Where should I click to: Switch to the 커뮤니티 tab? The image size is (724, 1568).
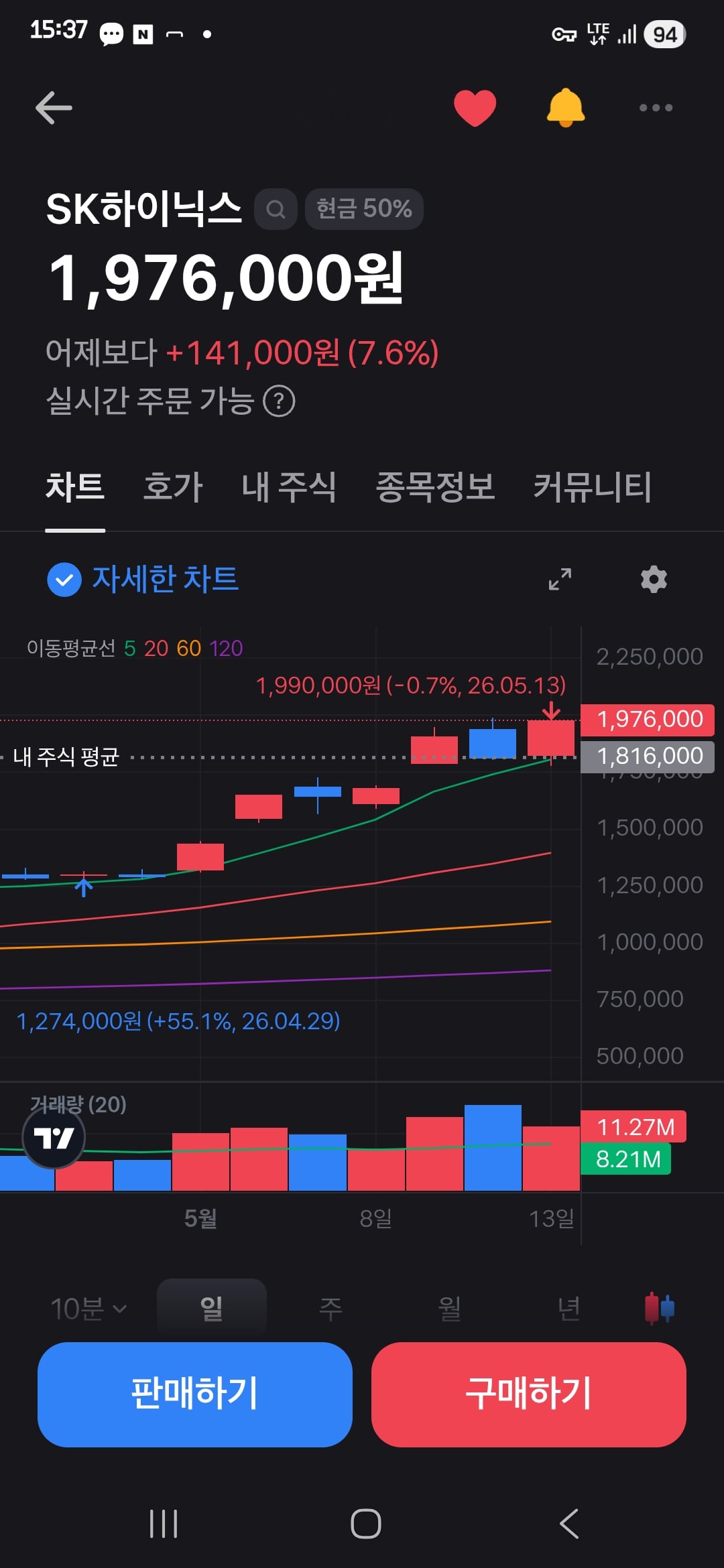click(x=592, y=487)
